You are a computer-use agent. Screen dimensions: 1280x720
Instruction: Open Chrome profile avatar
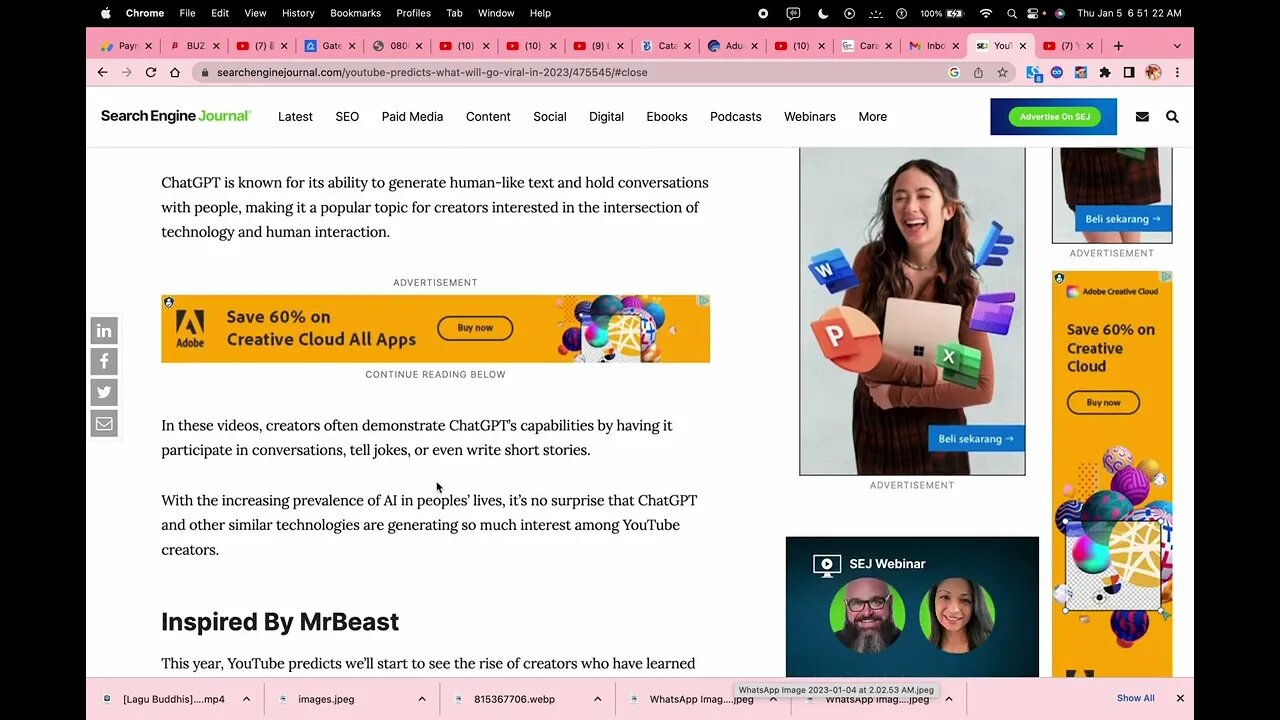pyautogui.click(x=1153, y=72)
